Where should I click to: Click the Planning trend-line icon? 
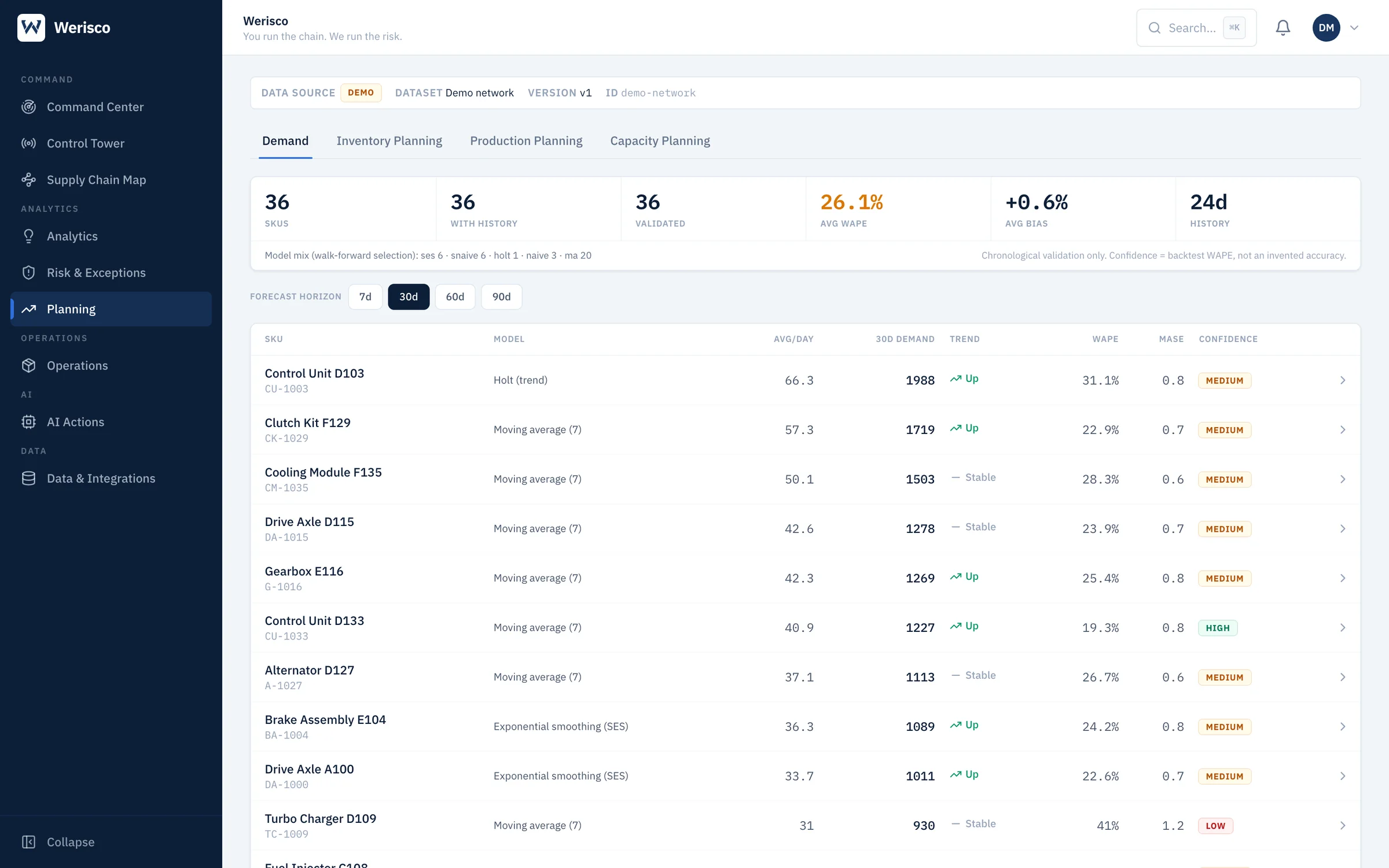click(x=28, y=309)
